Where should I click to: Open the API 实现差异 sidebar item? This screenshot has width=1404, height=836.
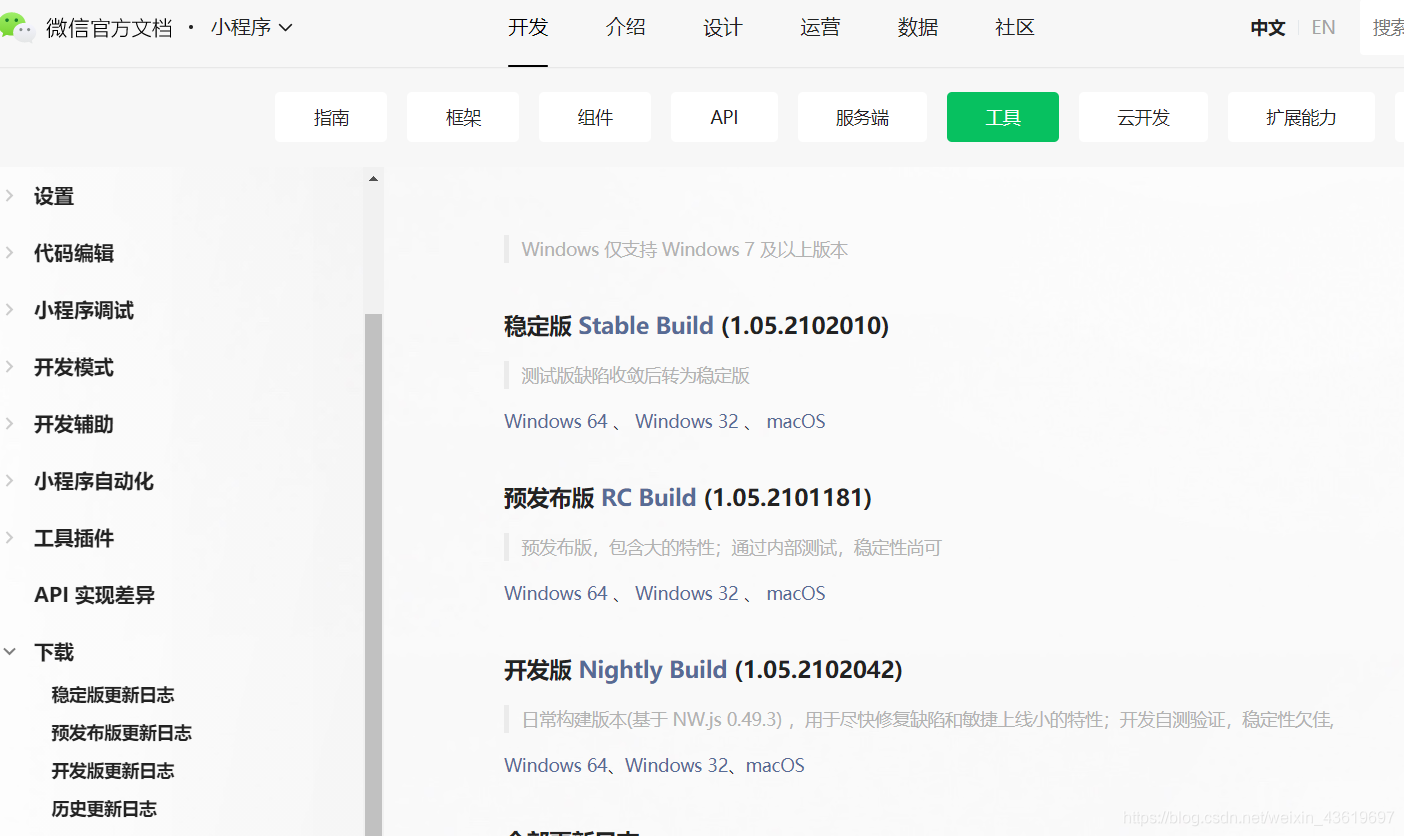[x=94, y=595]
